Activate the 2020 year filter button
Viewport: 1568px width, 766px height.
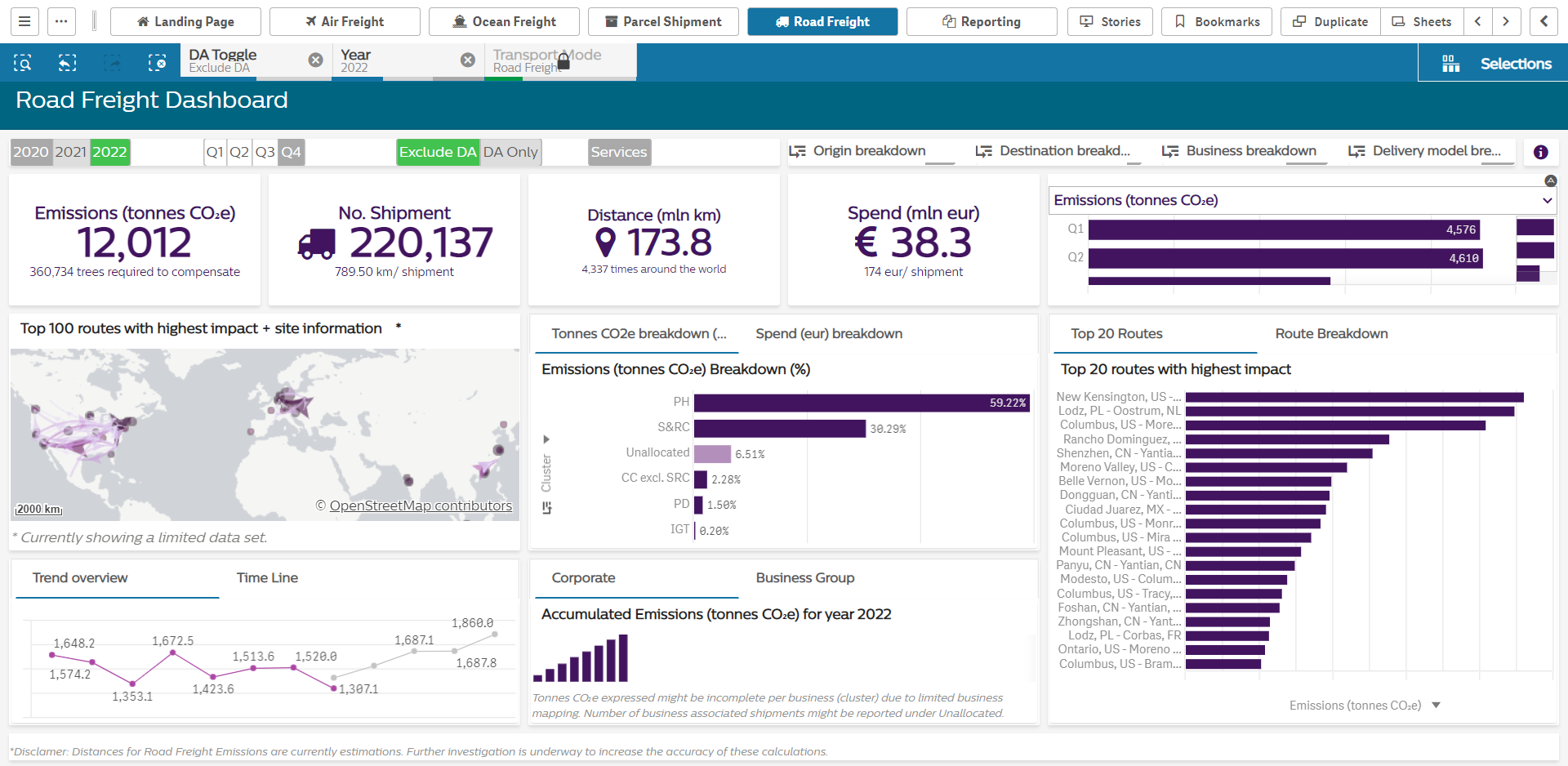pos(31,152)
